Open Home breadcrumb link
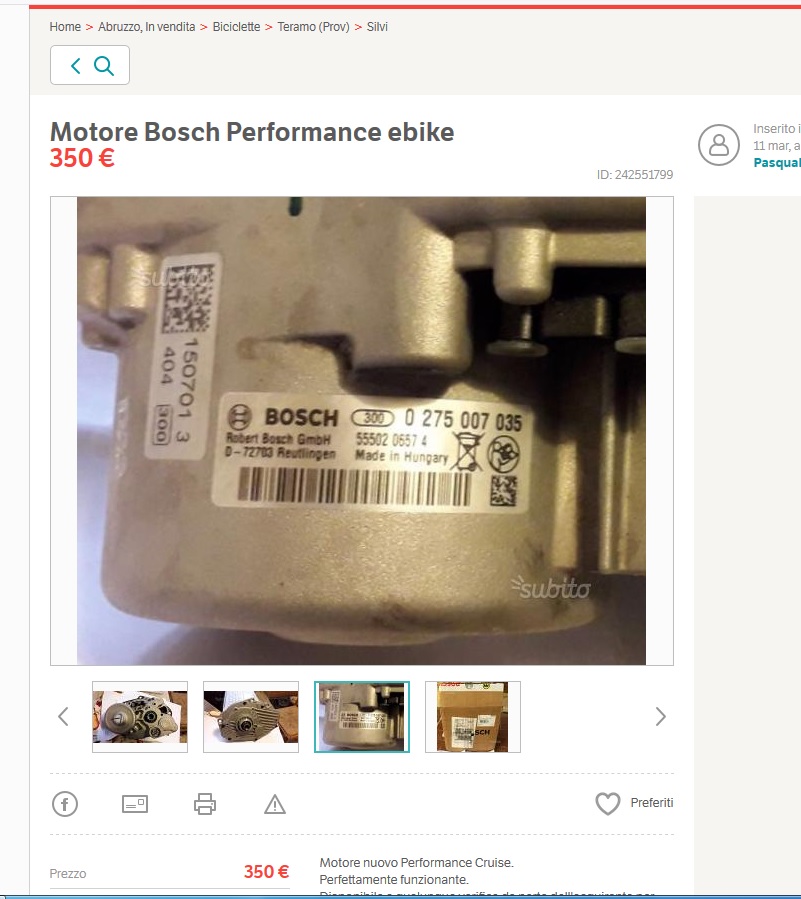Screen dimensions: 801x899 (x=65, y=27)
